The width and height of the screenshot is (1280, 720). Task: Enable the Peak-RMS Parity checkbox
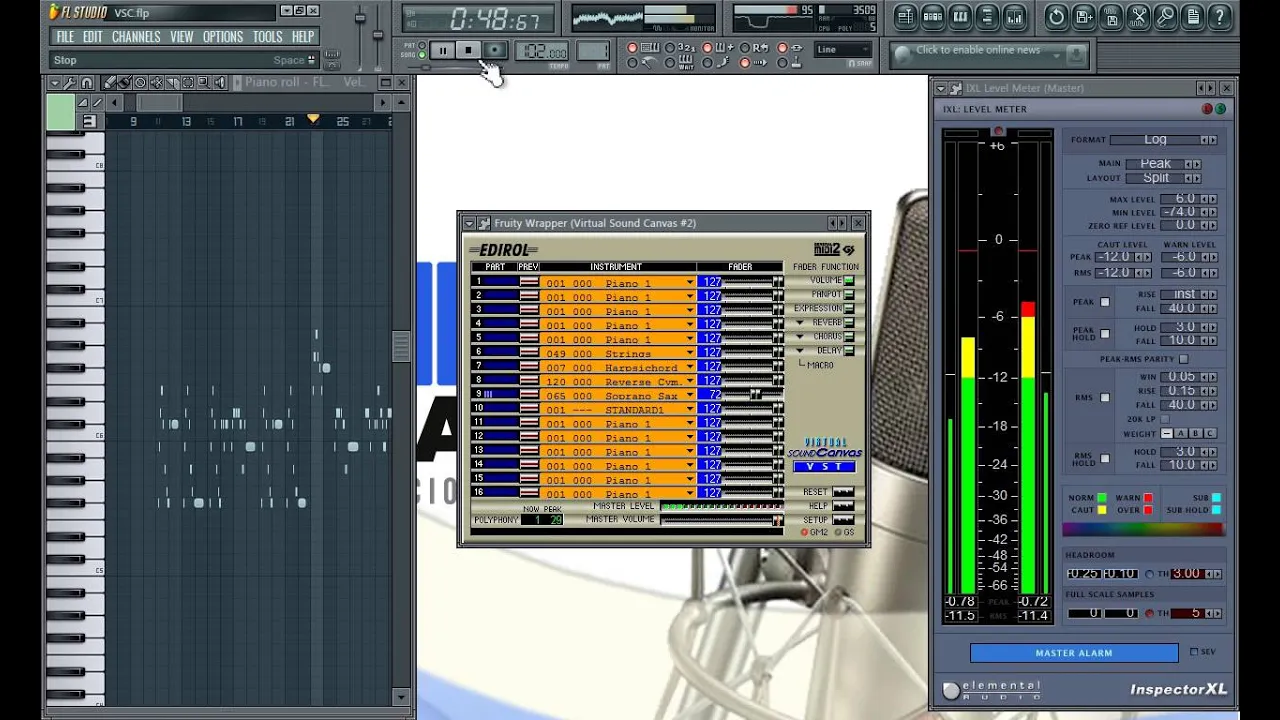tap(1183, 359)
